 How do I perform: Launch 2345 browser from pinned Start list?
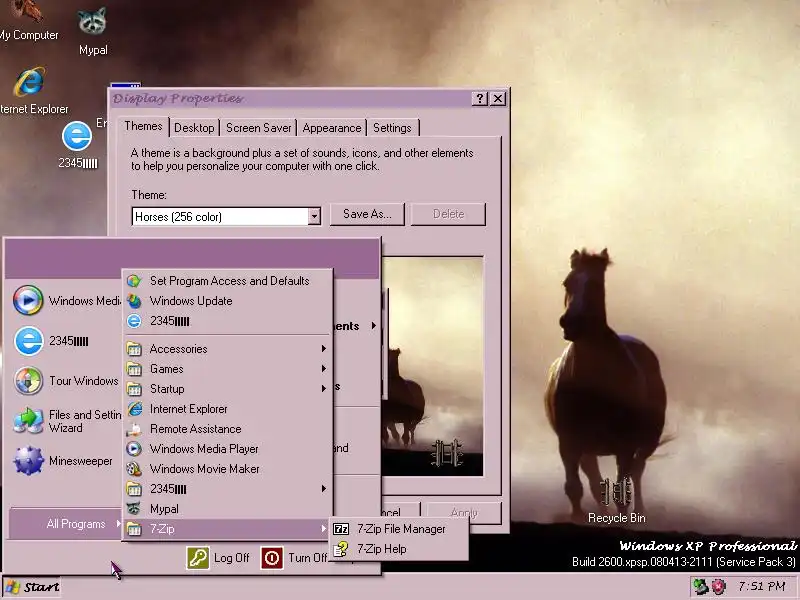pos(28,341)
